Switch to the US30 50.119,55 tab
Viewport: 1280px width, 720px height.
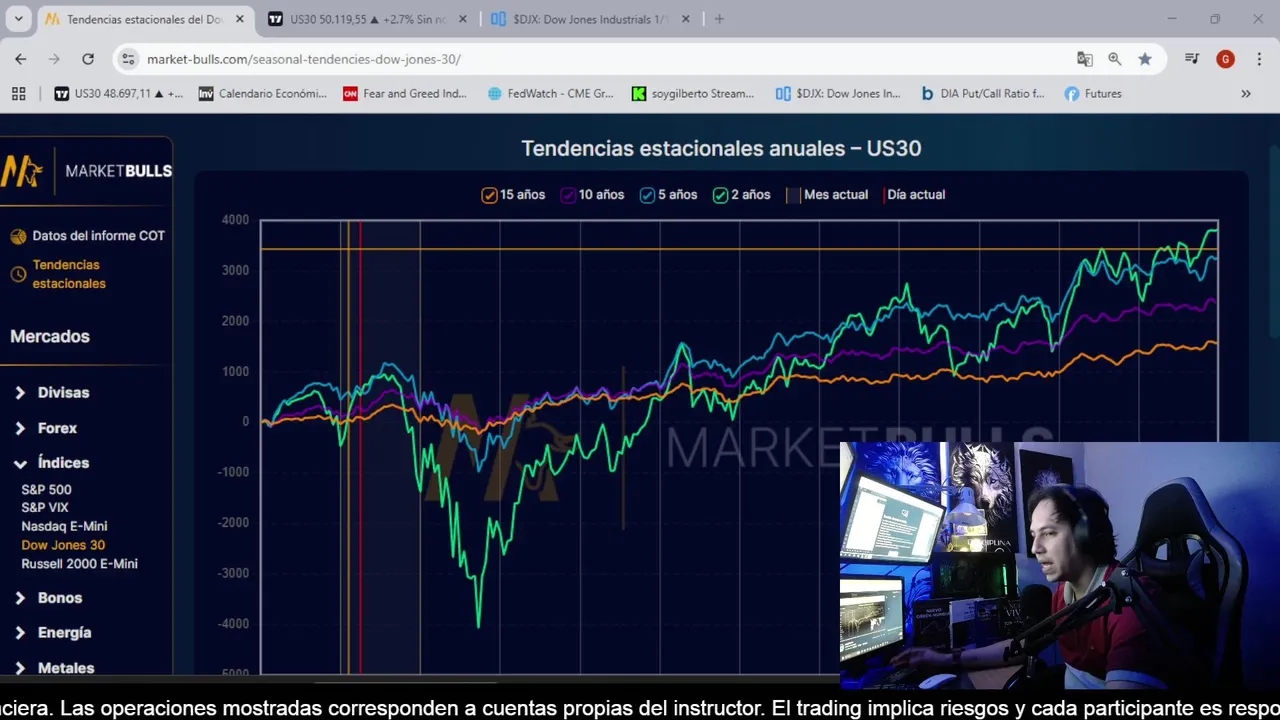tap(367, 19)
